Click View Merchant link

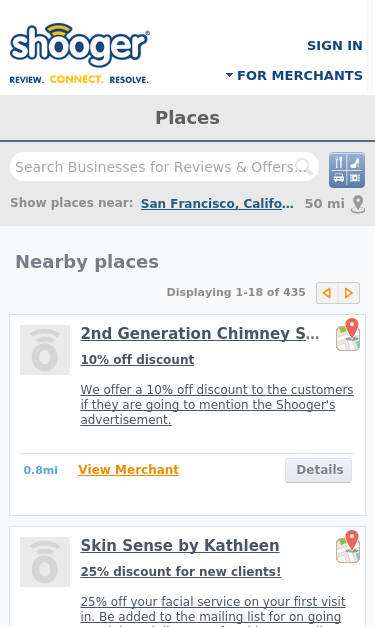[128, 469]
